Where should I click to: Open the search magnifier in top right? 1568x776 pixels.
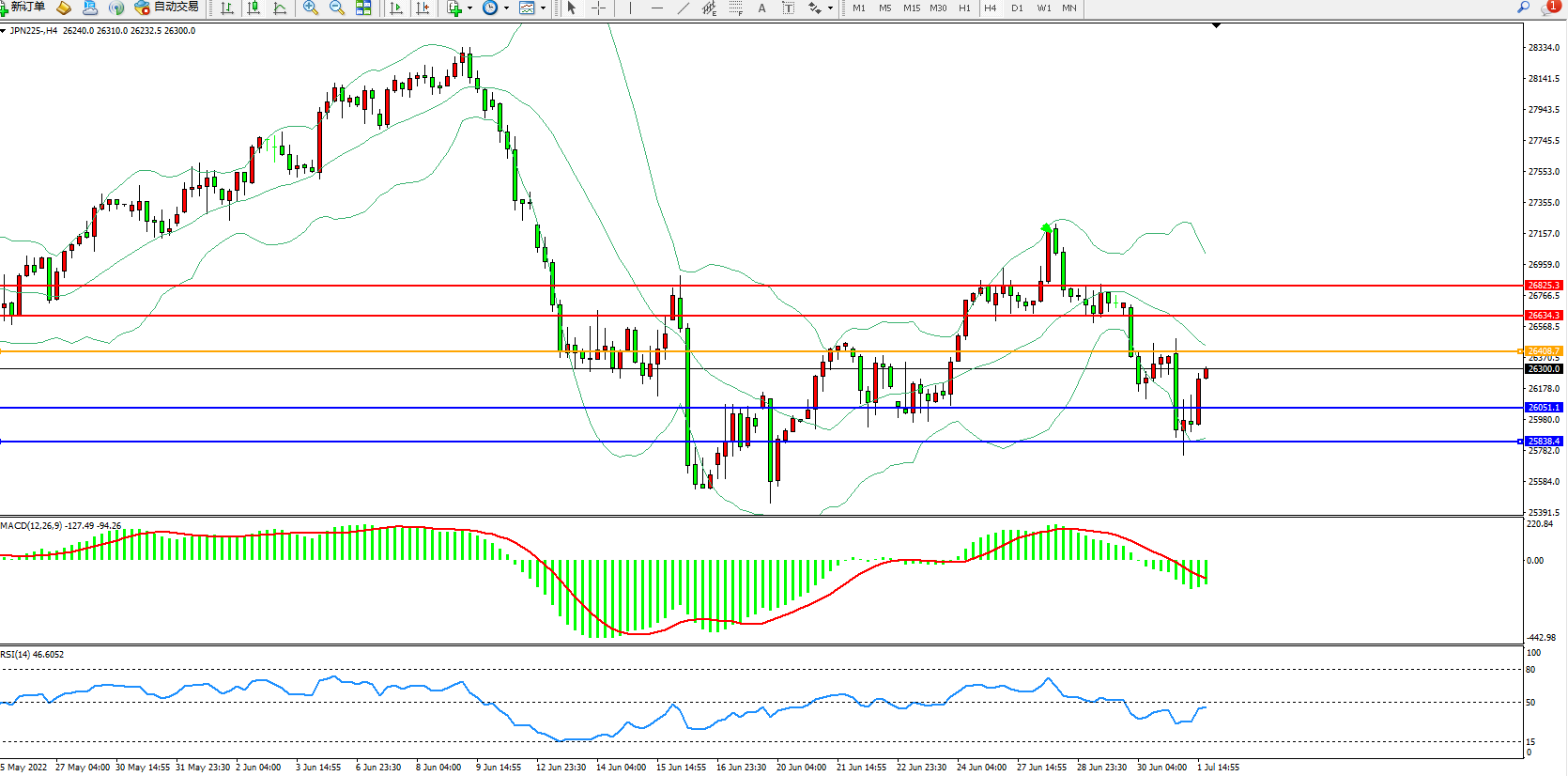click(1523, 8)
